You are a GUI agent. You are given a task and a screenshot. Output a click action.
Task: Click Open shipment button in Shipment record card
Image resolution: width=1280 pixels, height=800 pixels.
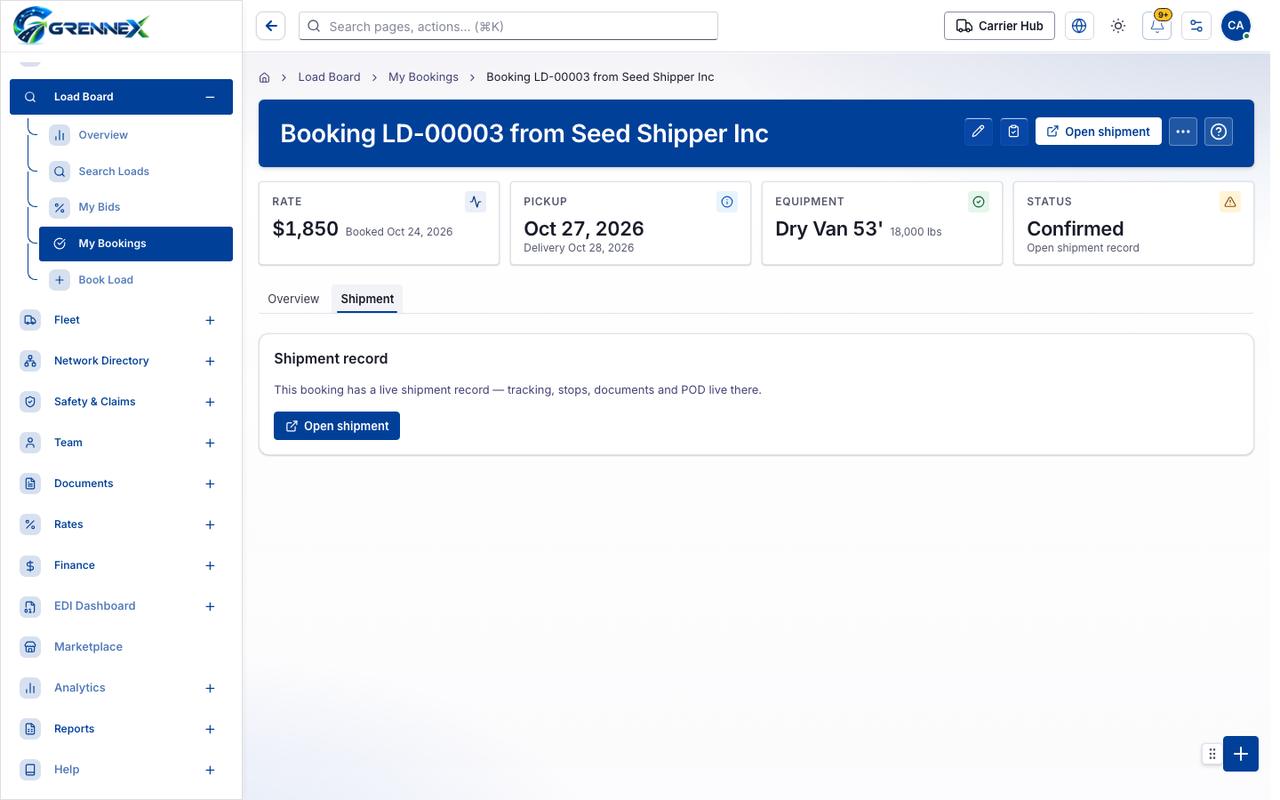[337, 426]
